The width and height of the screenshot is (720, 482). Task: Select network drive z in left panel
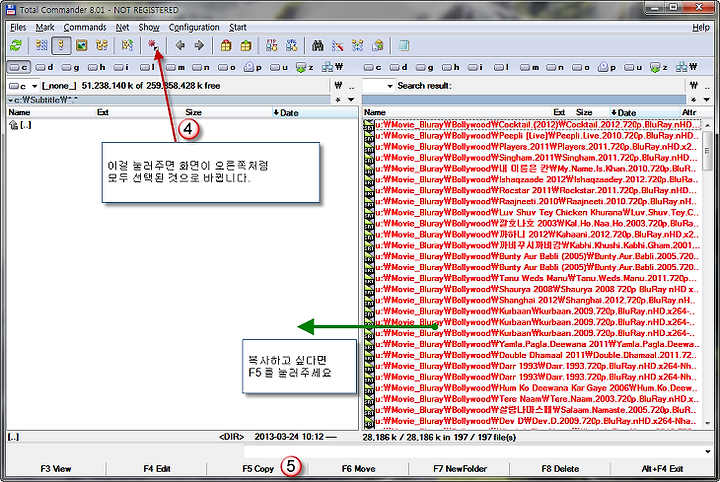coord(305,67)
